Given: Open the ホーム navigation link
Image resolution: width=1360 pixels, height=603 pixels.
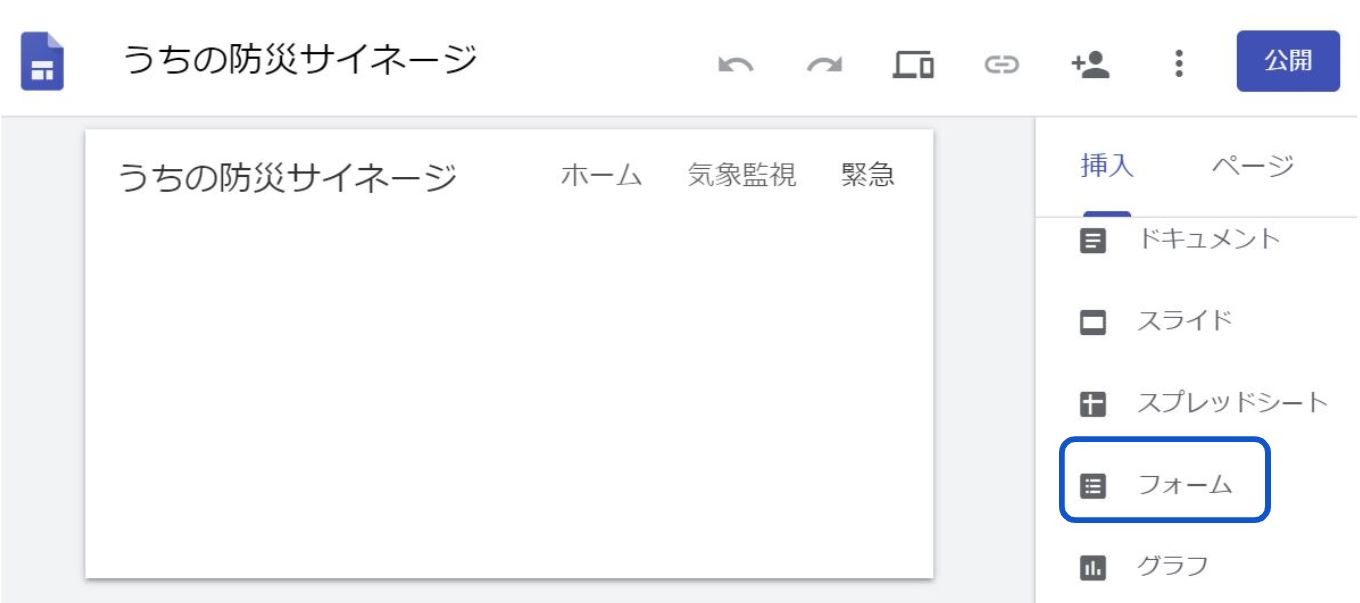Looking at the screenshot, I should tap(601, 176).
